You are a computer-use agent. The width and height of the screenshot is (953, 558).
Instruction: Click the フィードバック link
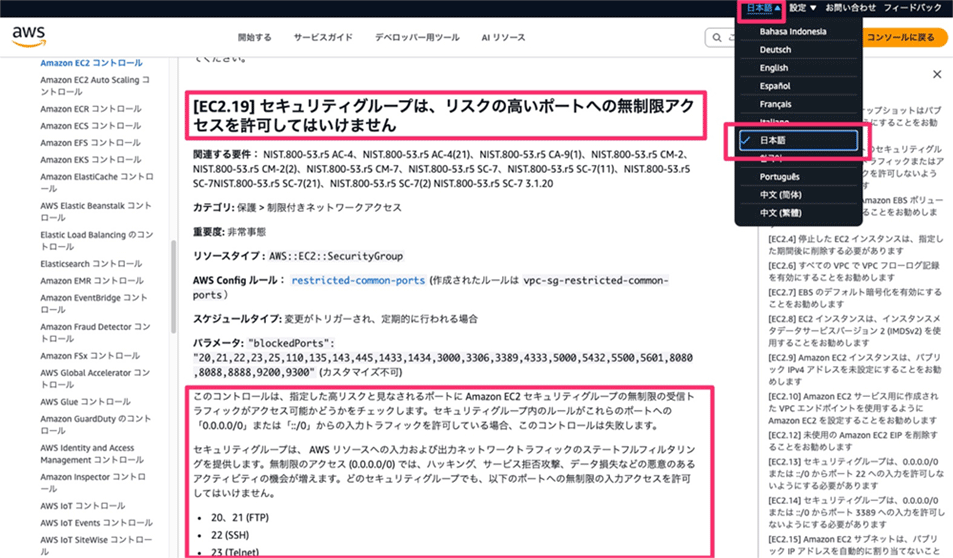click(x=912, y=8)
